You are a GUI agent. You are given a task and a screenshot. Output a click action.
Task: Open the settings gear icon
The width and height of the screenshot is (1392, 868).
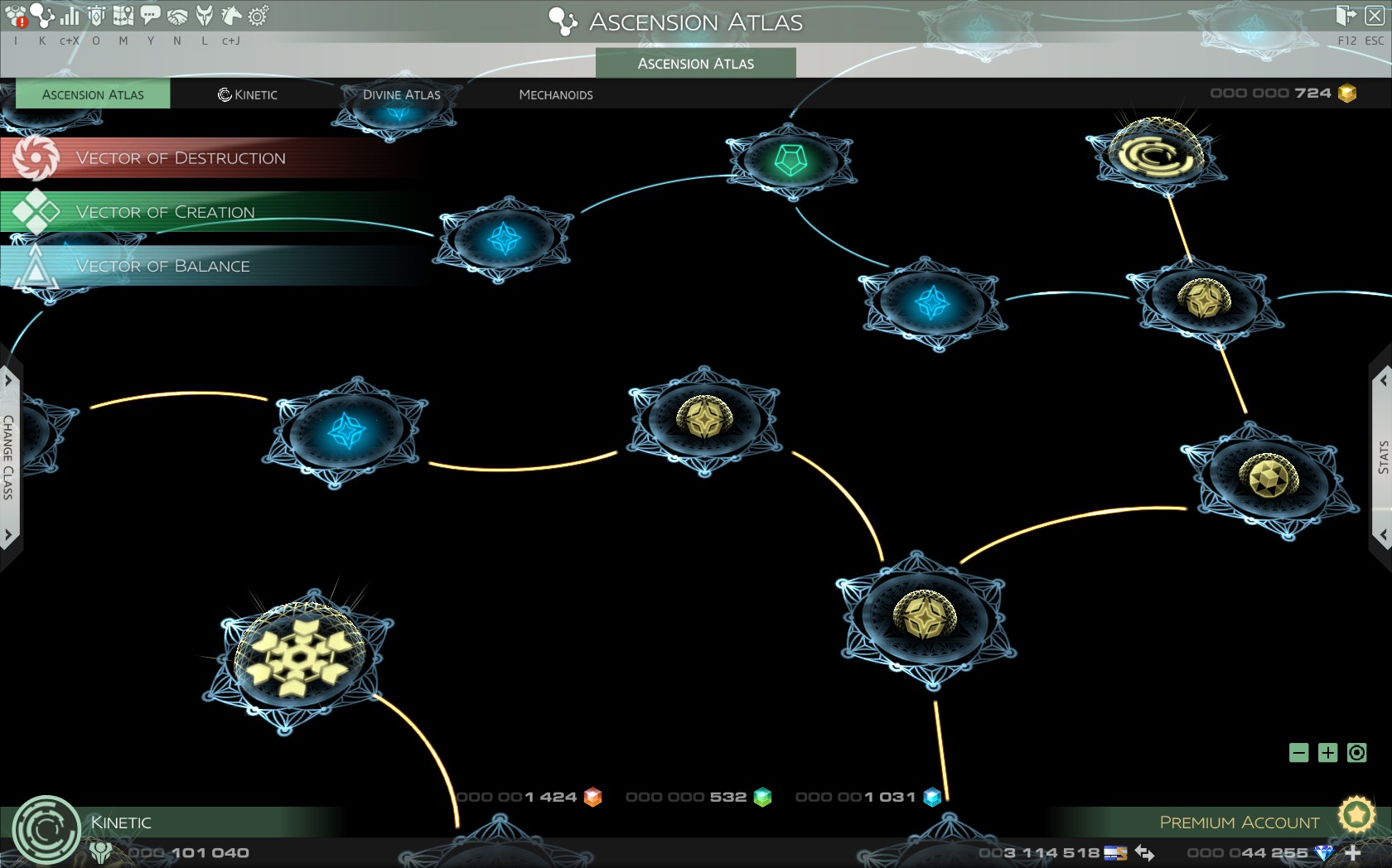point(259,16)
